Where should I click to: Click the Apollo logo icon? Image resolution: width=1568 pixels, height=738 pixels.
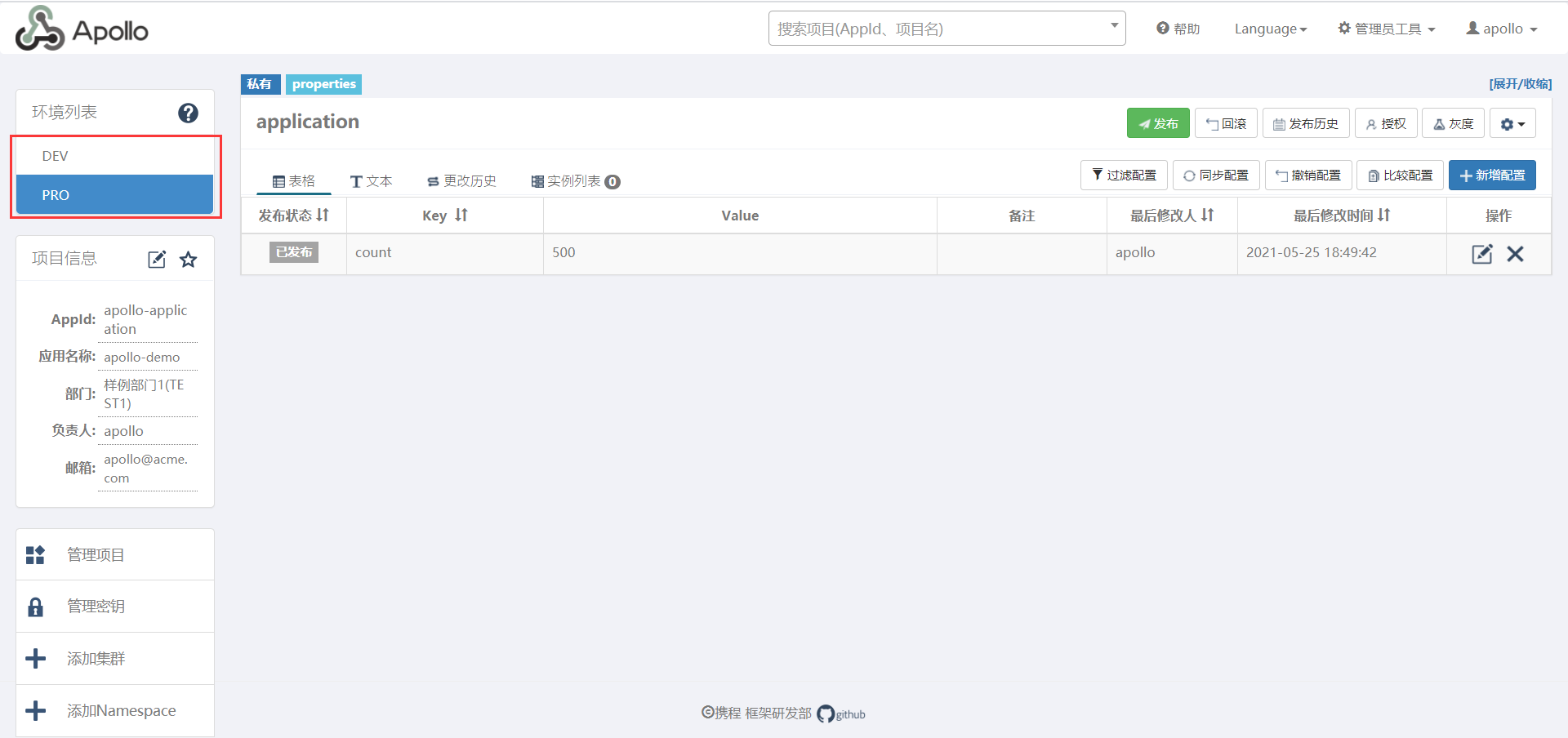[39, 29]
